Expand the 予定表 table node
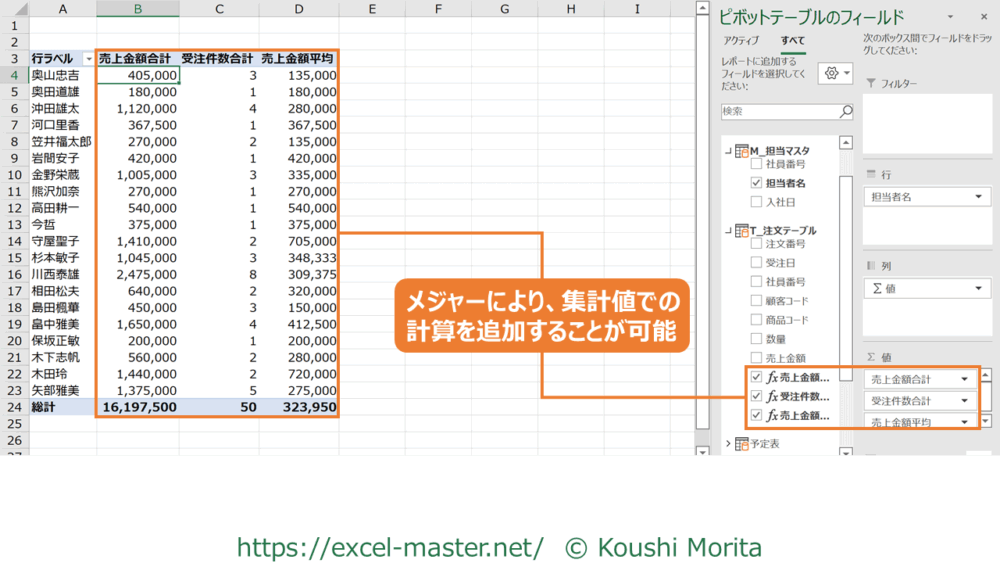Viewport: 1000px width, 563px height. (x=727, y=444)
